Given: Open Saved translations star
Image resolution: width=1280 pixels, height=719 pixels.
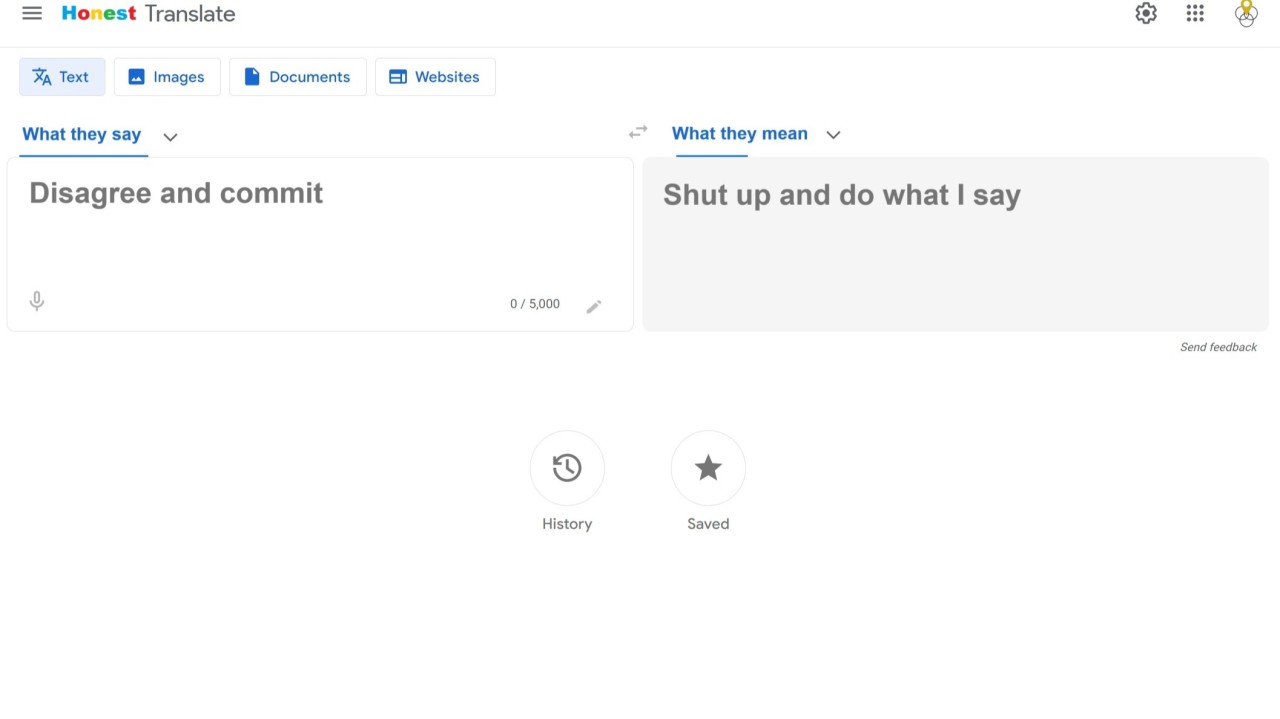Looking at the screenshot, I should click(x=708, y=468).
